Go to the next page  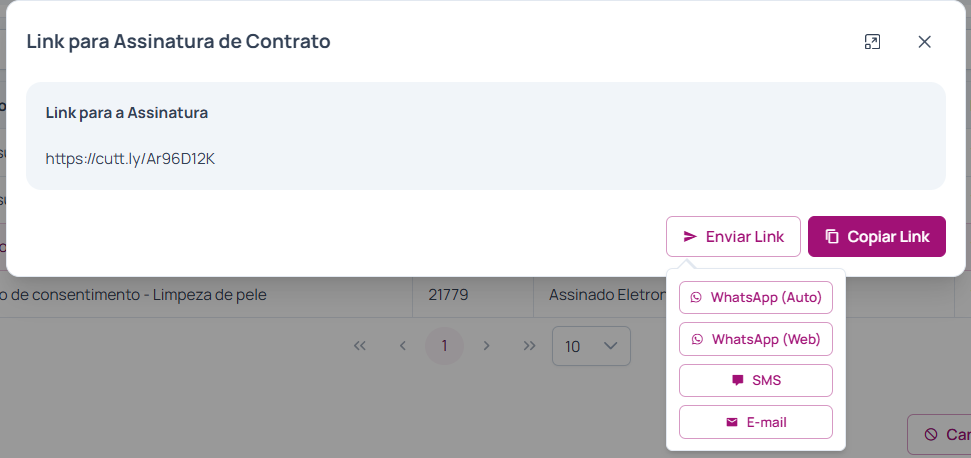(x=487, y=346)
